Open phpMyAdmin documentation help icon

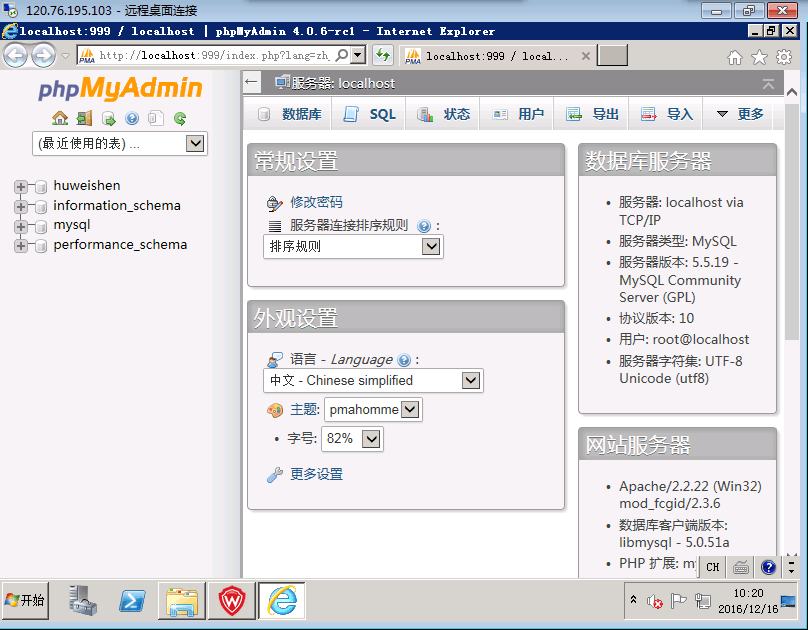tap(132, 118)
